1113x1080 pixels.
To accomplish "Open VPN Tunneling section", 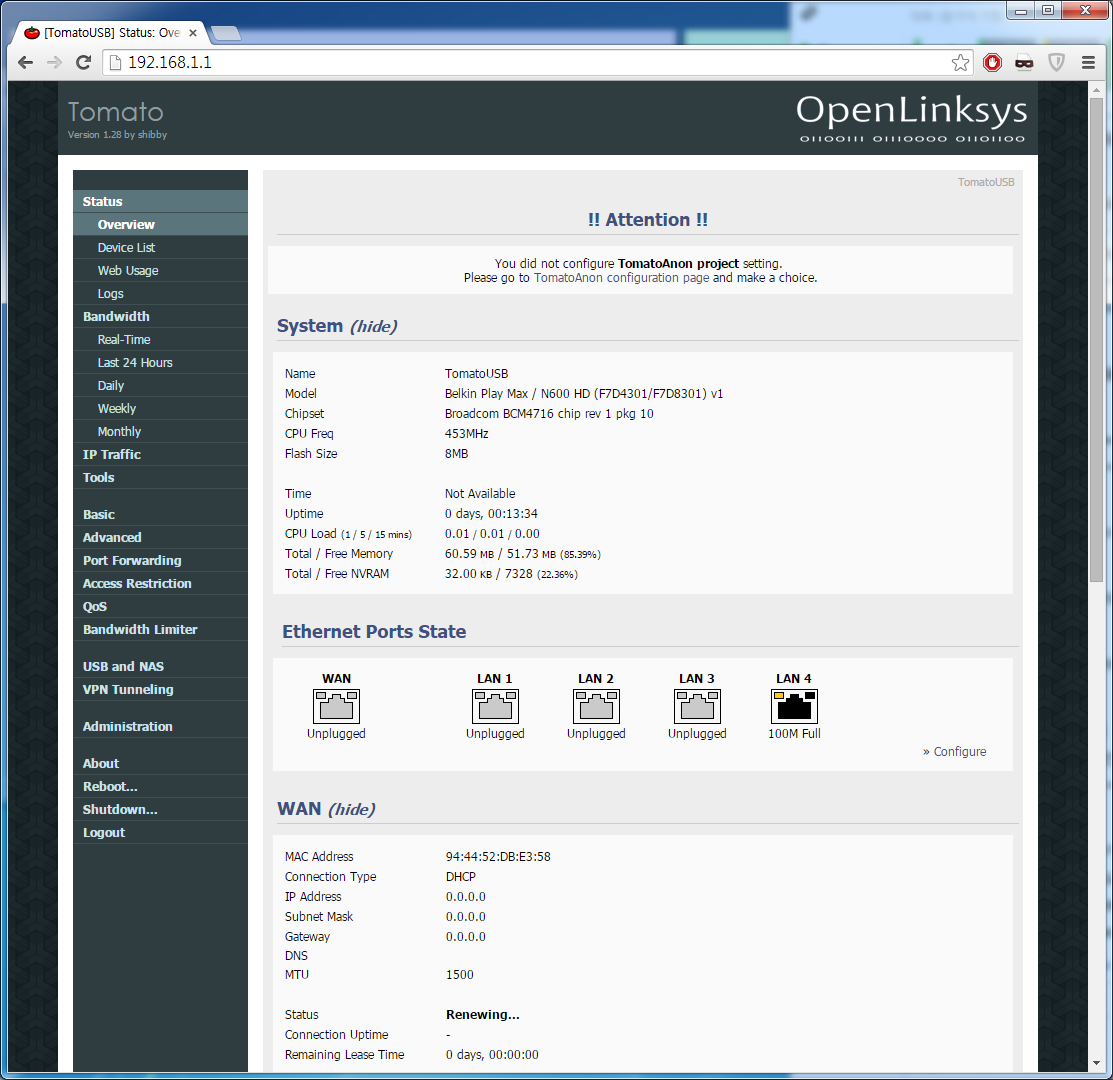I will point(160,689).
